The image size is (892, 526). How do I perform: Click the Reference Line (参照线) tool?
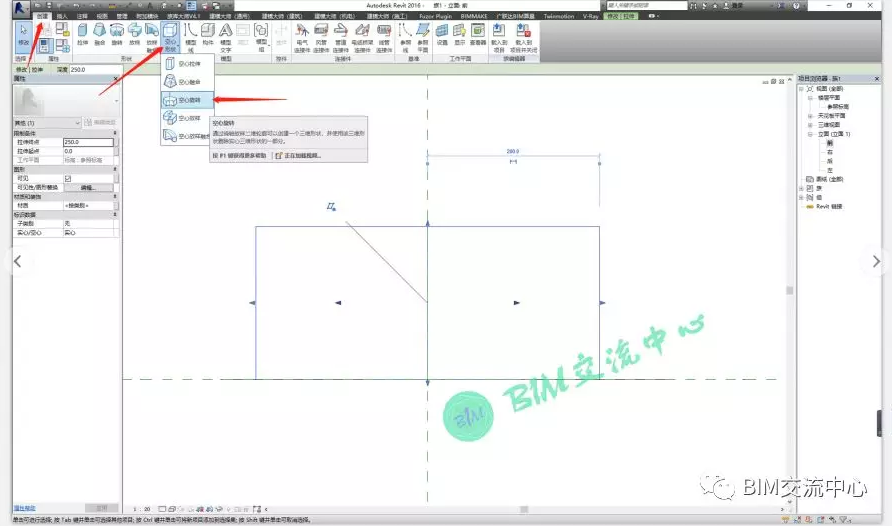point(405,38)
